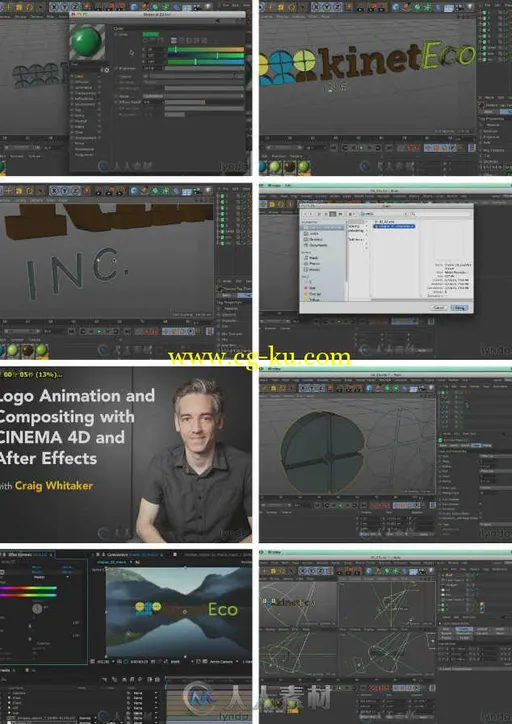Toggle X-axis lock in the material editor screenshot toolbar

[x=54, y=8]
